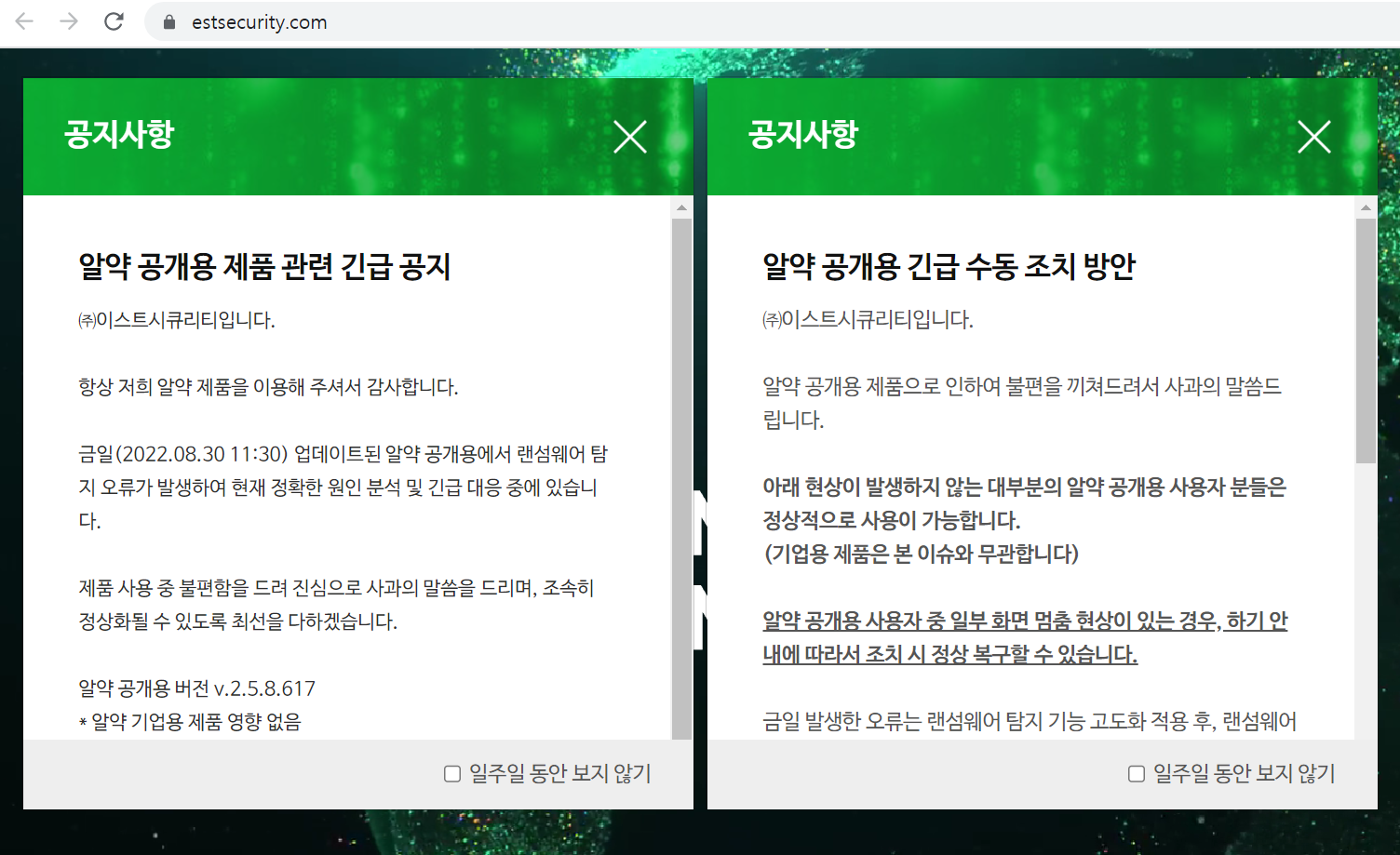Check 일주일 동안 보지 않기 in left popup
Image resolution: width=1400 pixels, height=855 pixels.
[x=452, y=774]
